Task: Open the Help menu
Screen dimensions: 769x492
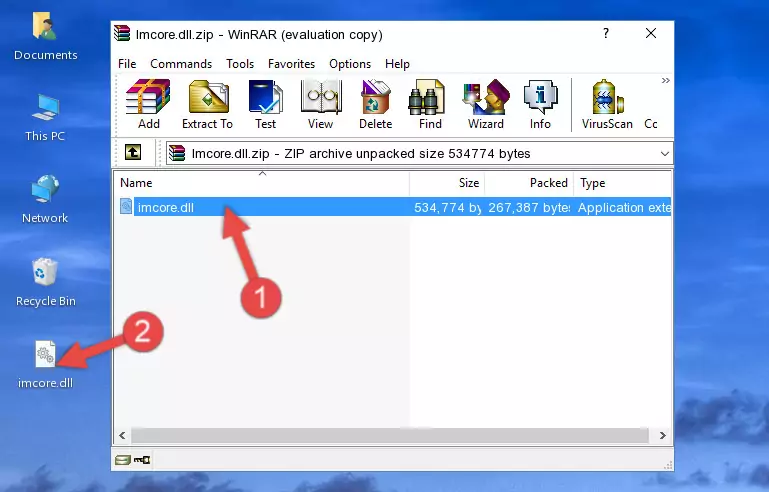Action: (397, 64)
